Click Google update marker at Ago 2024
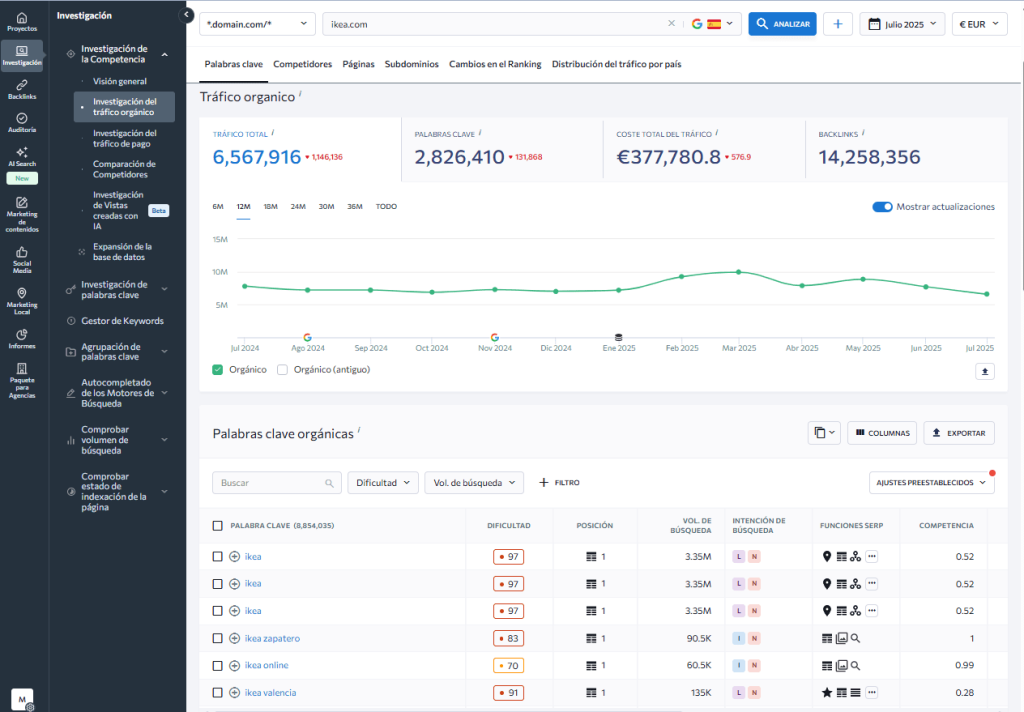1024x712 pixels. click(308, 337)
